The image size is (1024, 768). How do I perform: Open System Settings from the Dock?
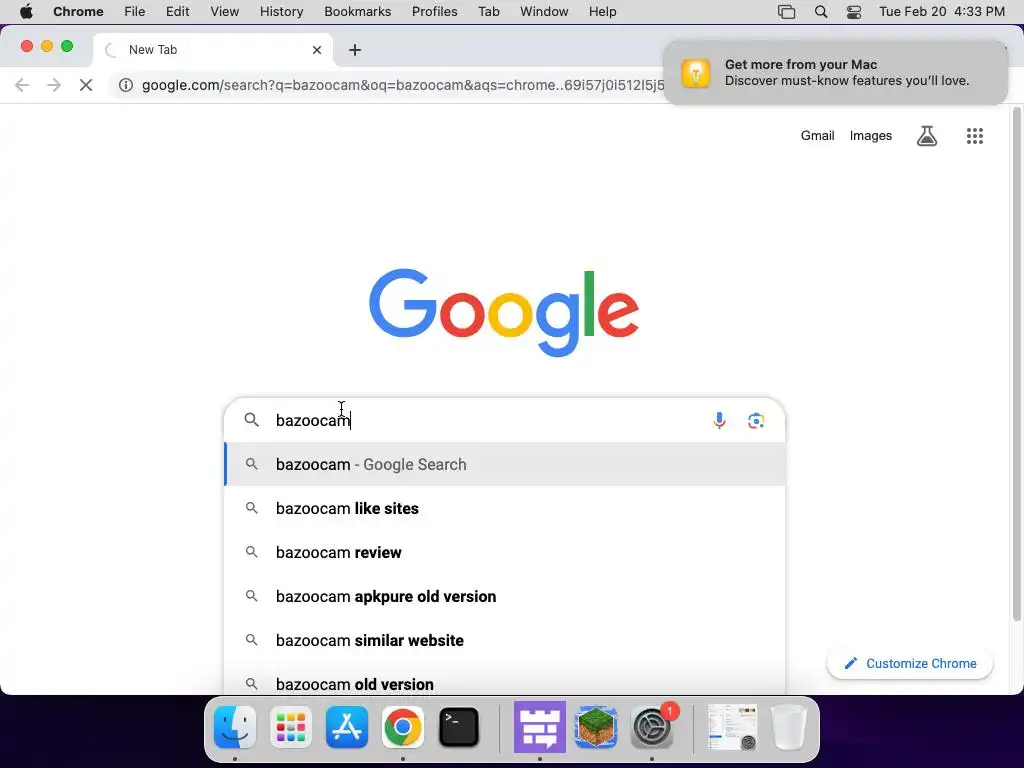[x=652, y=727]
